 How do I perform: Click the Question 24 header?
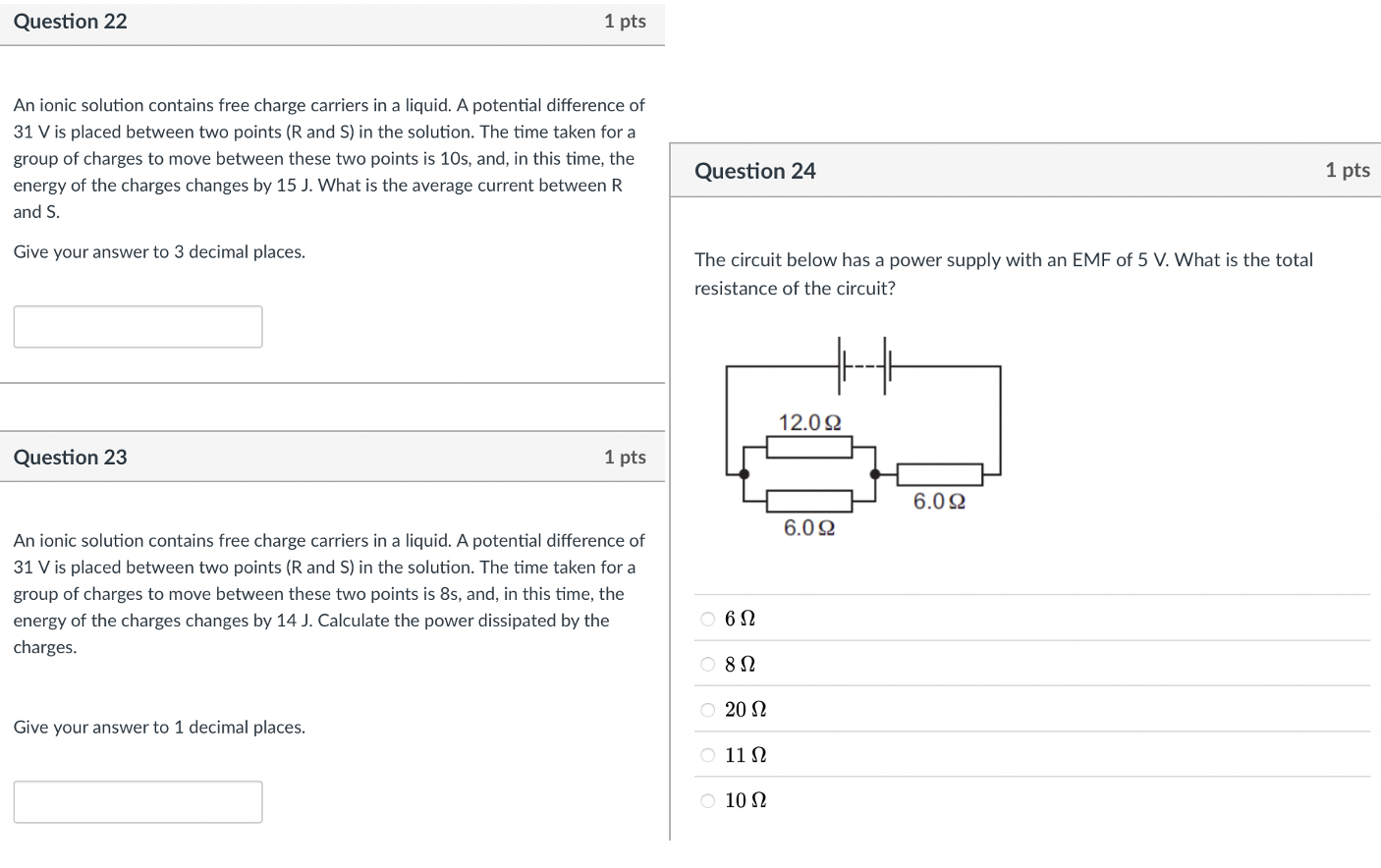tap(755, 170)
